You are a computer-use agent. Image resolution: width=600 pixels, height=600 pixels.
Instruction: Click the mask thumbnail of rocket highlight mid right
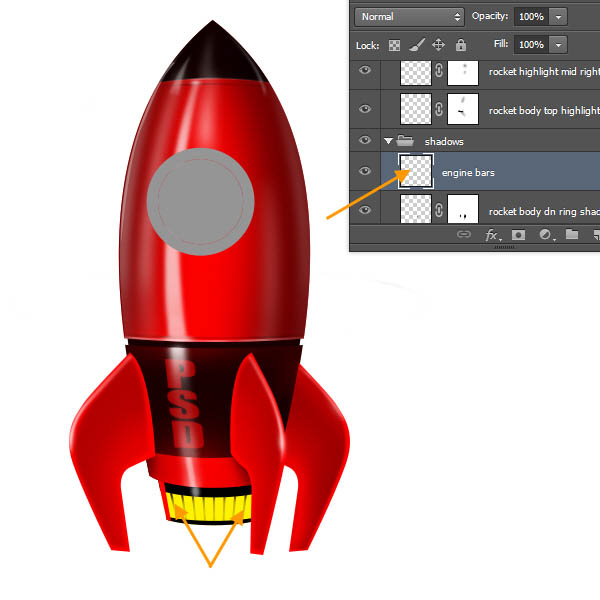tap(463, 72)
